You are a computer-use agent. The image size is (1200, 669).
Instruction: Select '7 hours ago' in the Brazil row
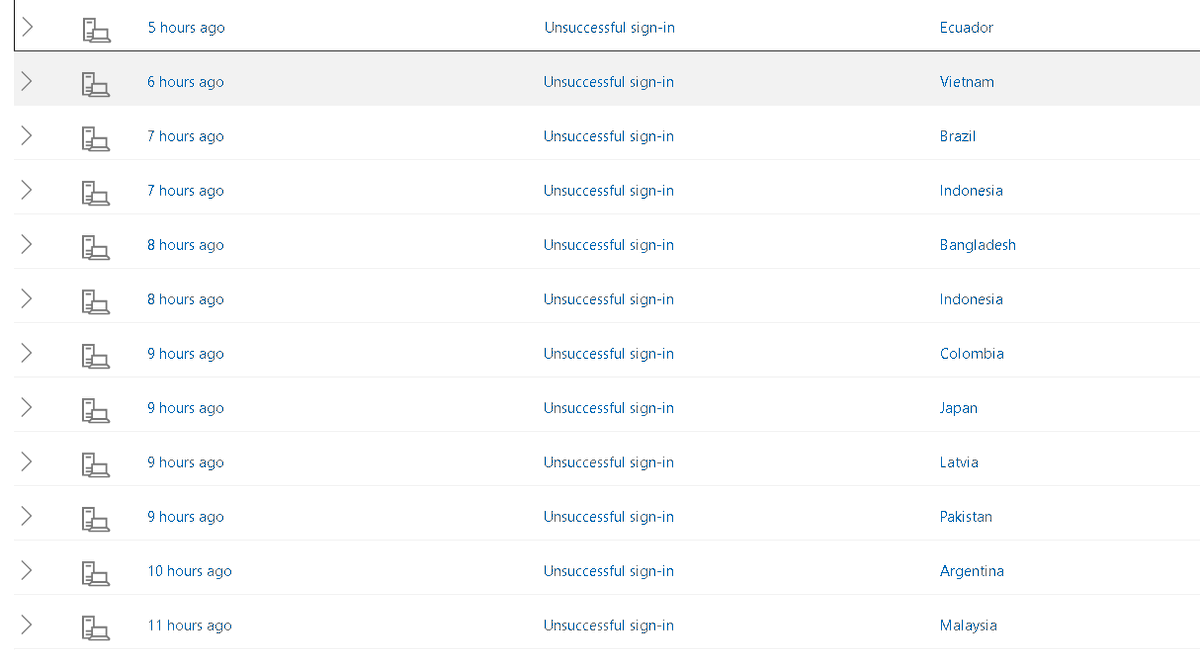(186, 136)
